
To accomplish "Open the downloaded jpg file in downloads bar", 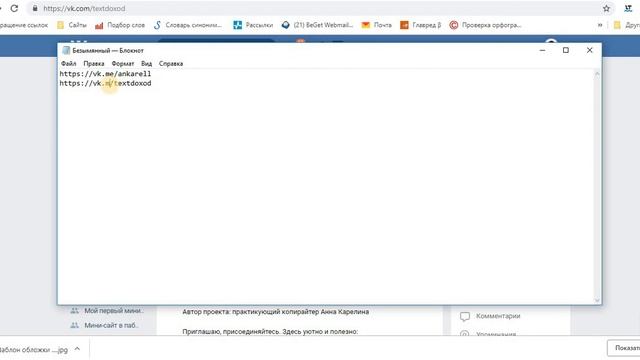I will (x=34, y=349).
